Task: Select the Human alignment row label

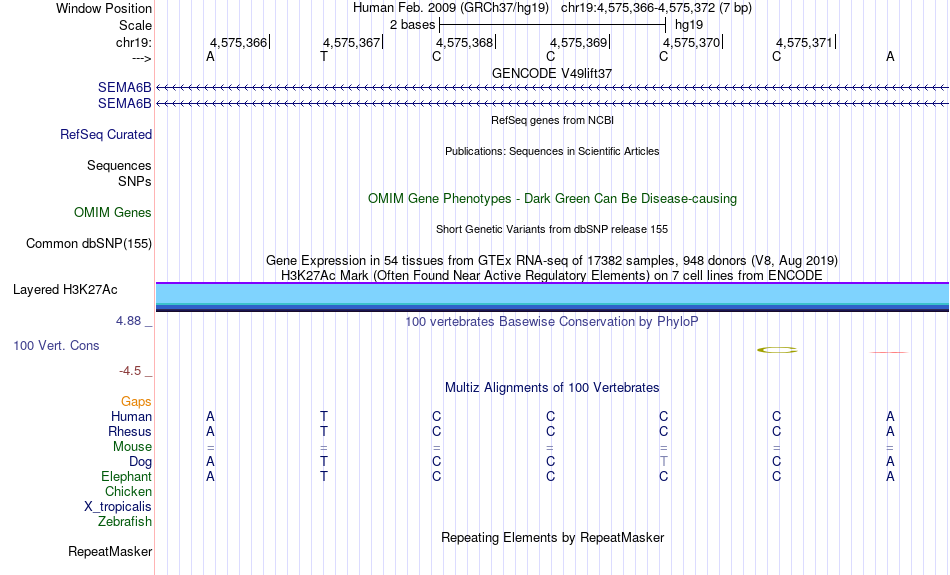Action: (131, 416)
